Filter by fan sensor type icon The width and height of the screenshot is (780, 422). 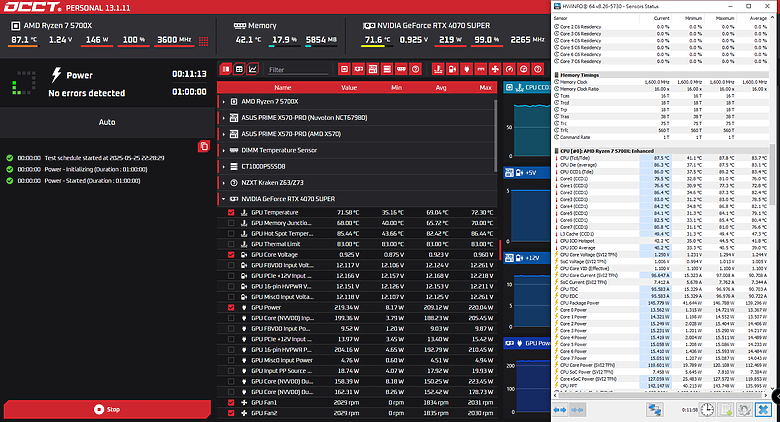tap(495, 69)
